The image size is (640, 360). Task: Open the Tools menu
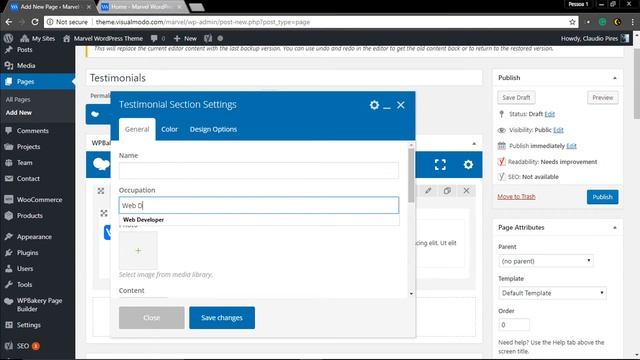pos(24,285)
